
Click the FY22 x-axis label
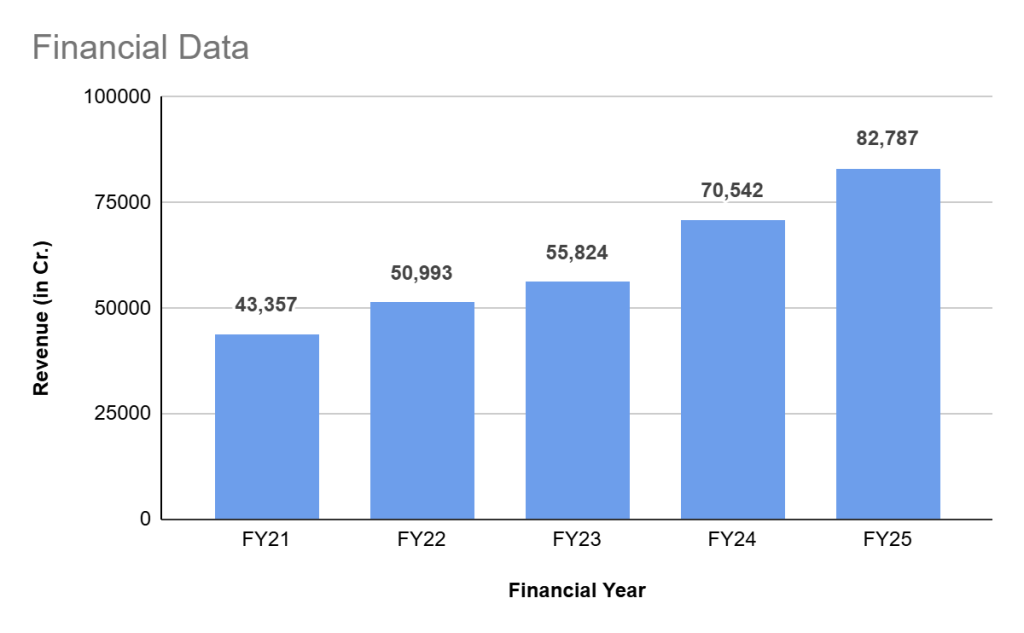click(422, 540)
